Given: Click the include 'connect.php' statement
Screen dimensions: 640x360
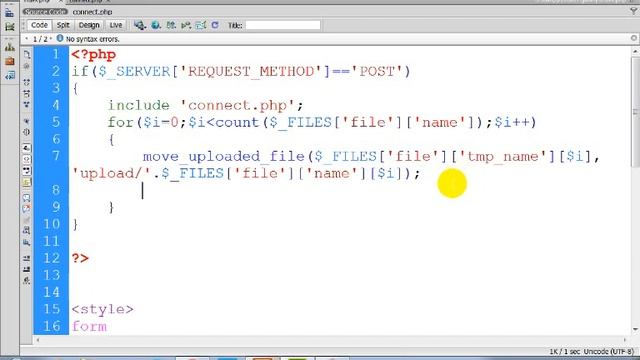Looking at the screenshot, I should pos(205,105).
